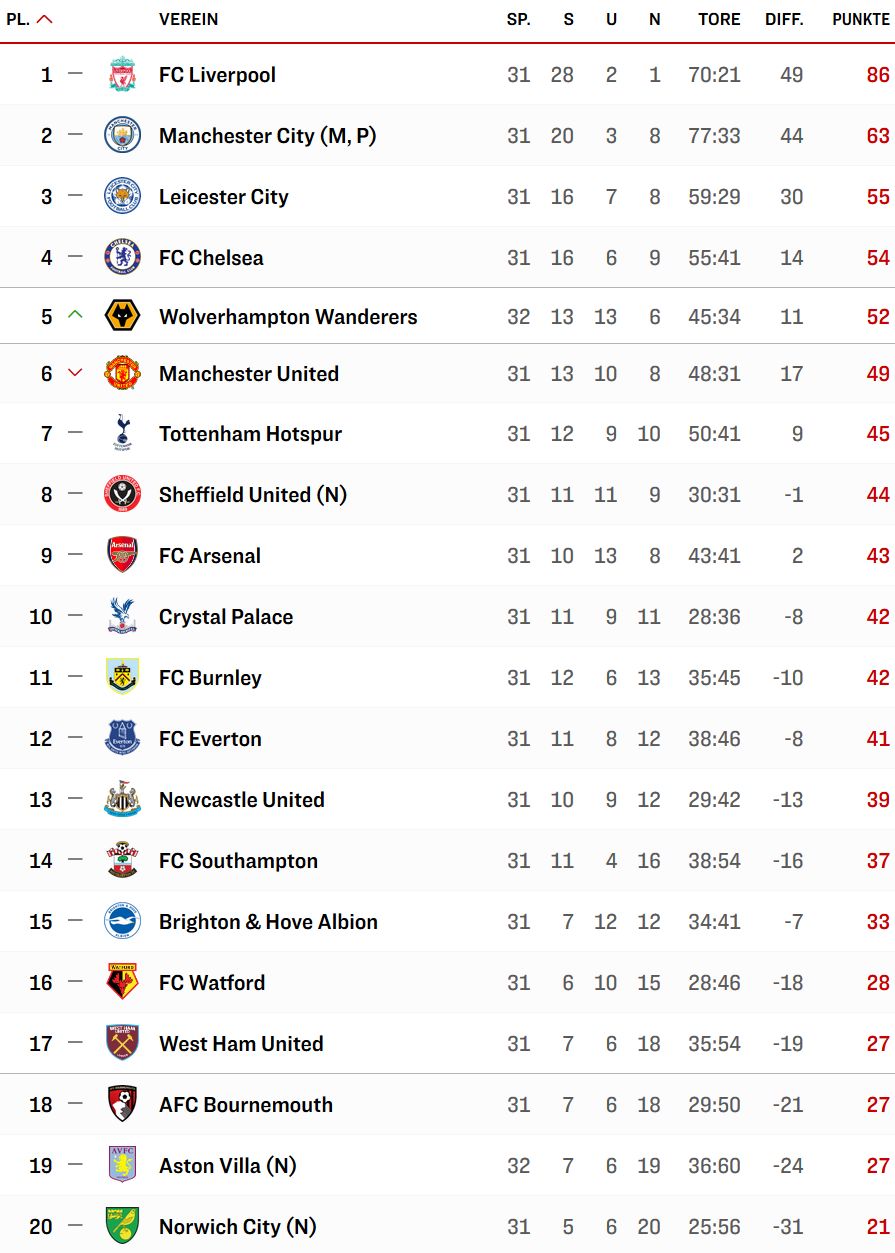
Task: Select the VEREIN column header
Action: pyautogui.click(x=188, y=19)
